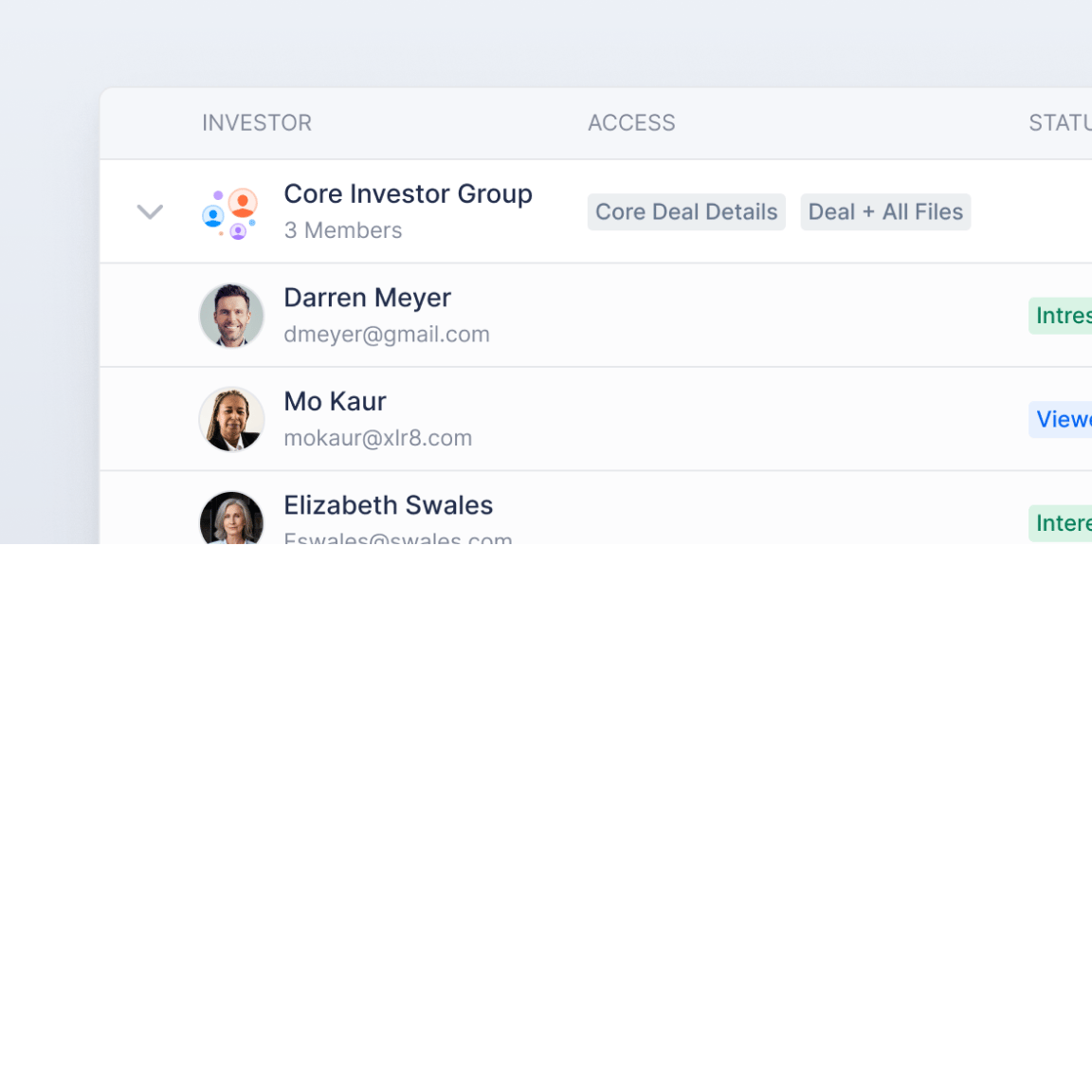The height and width of the screenshot is (1092, 1092).
Task: Open the Mo Kaur investor name
Action: point(335,402)
